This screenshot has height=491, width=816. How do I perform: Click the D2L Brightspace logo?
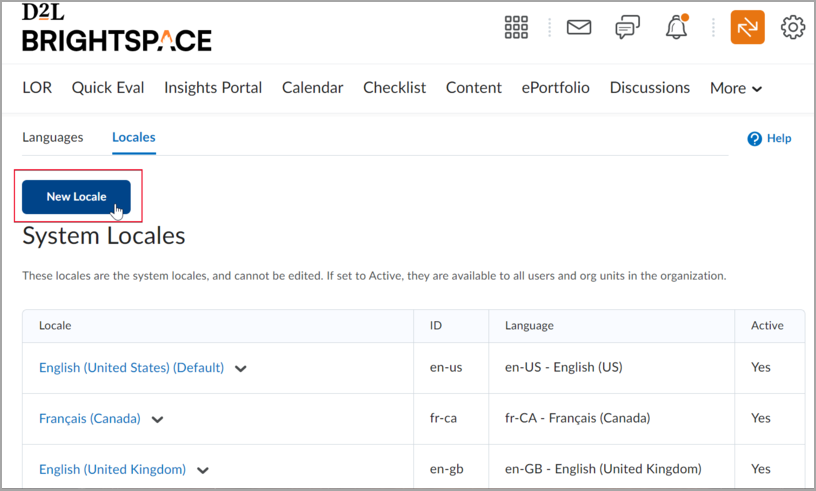(117, 28)
